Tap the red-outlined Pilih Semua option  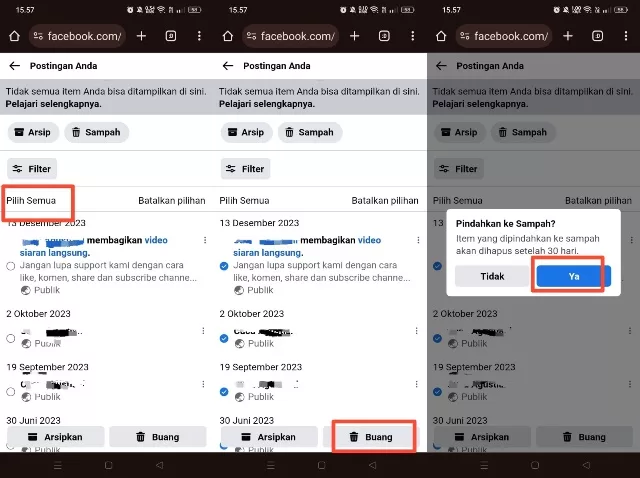pos(31,200)
